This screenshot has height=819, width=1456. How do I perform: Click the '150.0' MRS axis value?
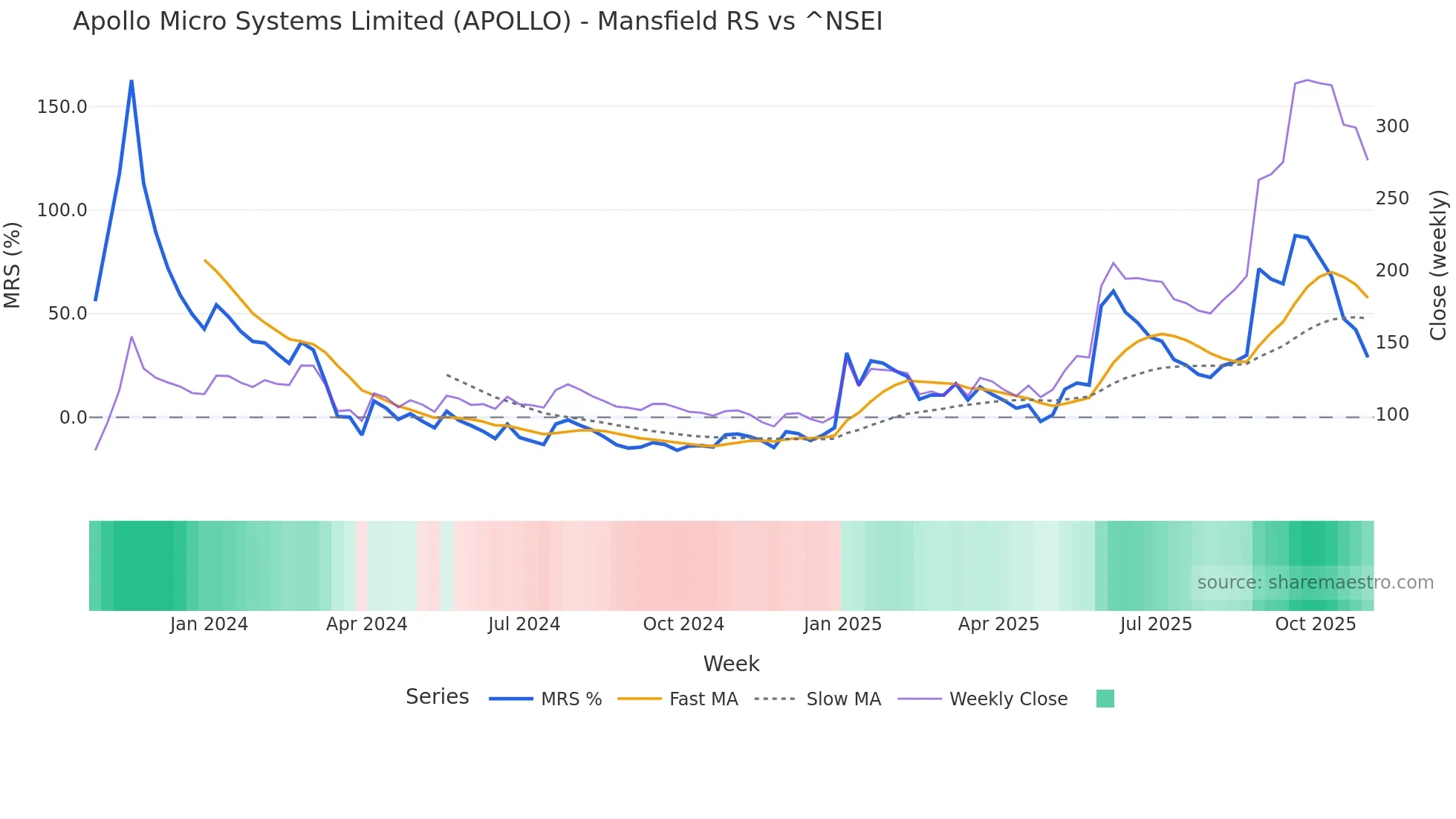(62, 107)
